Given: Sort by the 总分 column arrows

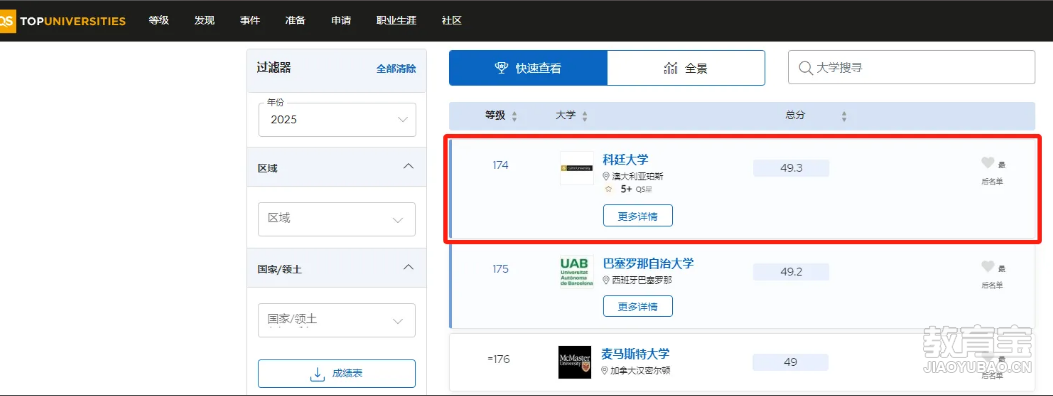Looking at the screenshot, I should pos(844,116).
